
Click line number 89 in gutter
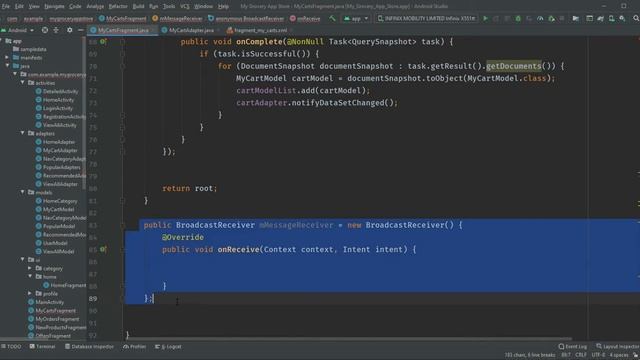[93, 298]
